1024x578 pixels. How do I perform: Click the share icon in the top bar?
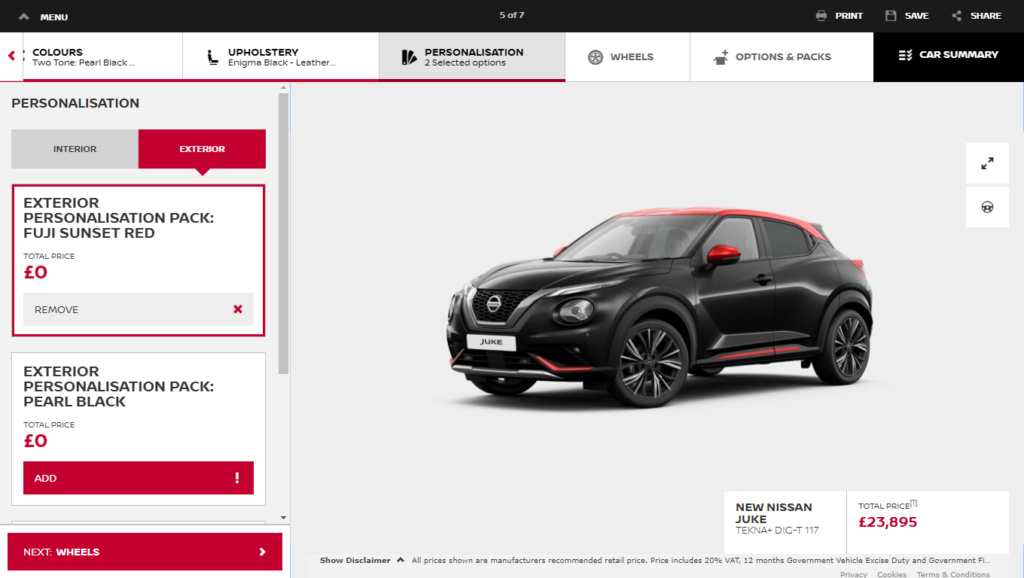[957, 16]
